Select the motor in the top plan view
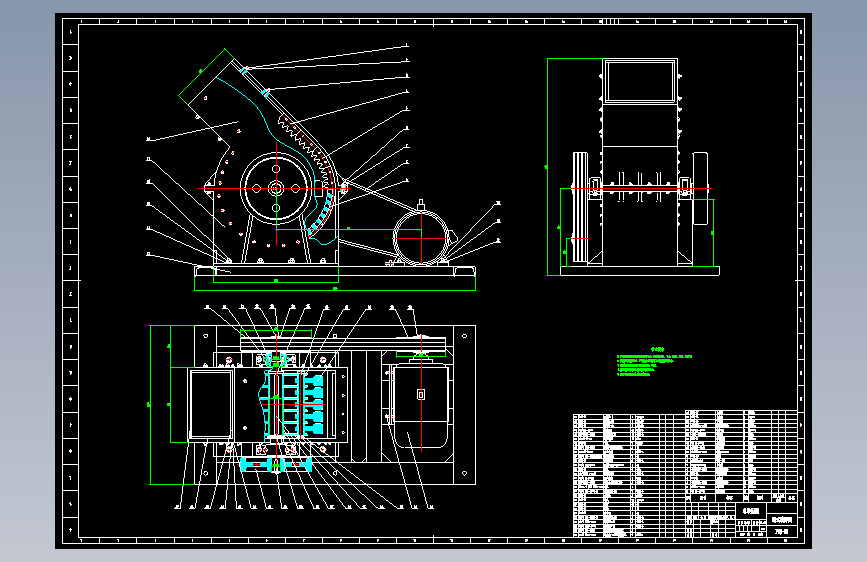Image resolution: width=867 pixels, height=562 pixels. click(421, 406)
